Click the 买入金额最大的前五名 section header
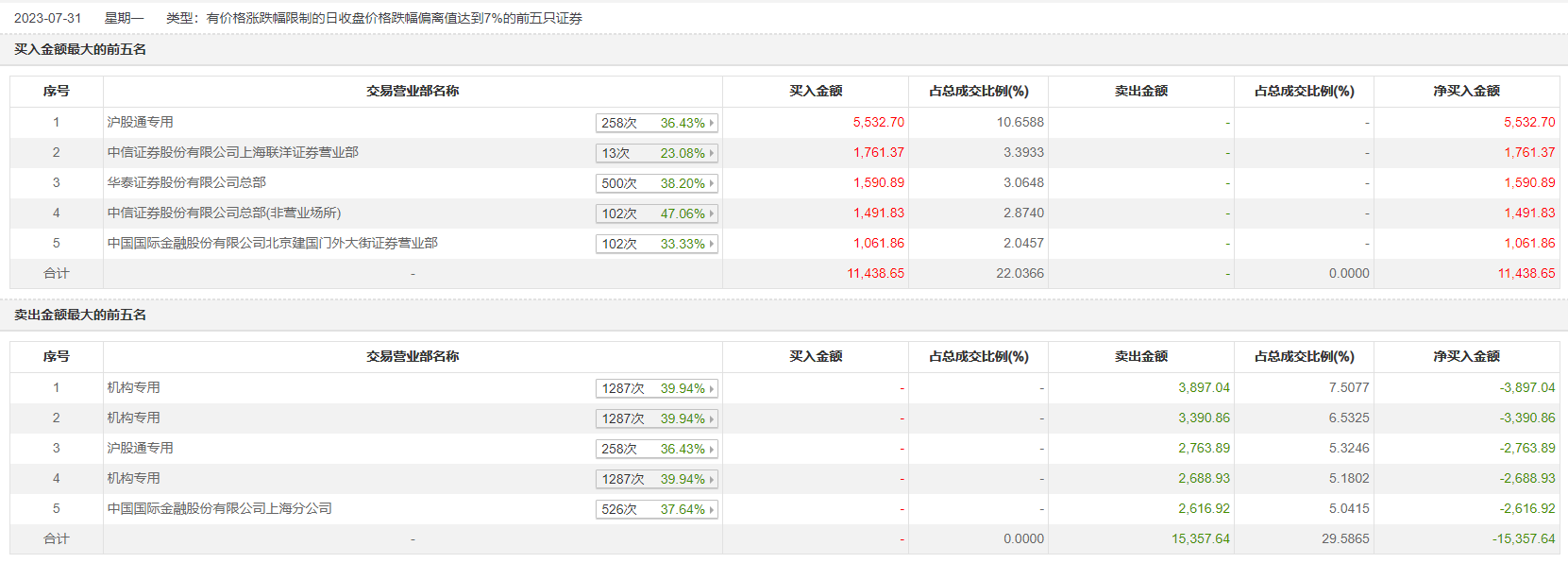This screenshot has width=1568, height=563. coord(80,49)
